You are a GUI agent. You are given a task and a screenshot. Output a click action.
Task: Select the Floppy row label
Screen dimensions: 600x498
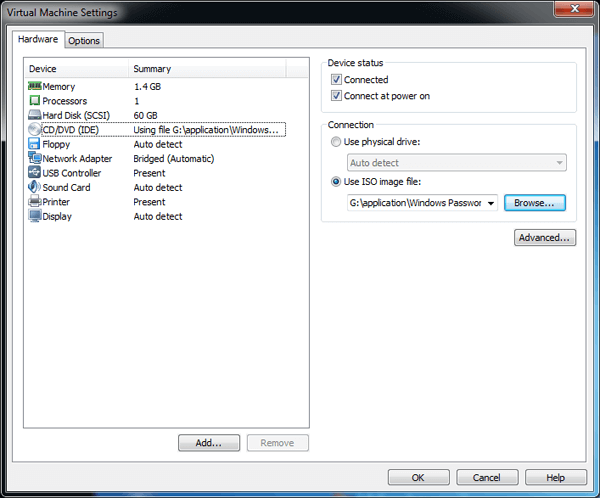tap(56, 145)
